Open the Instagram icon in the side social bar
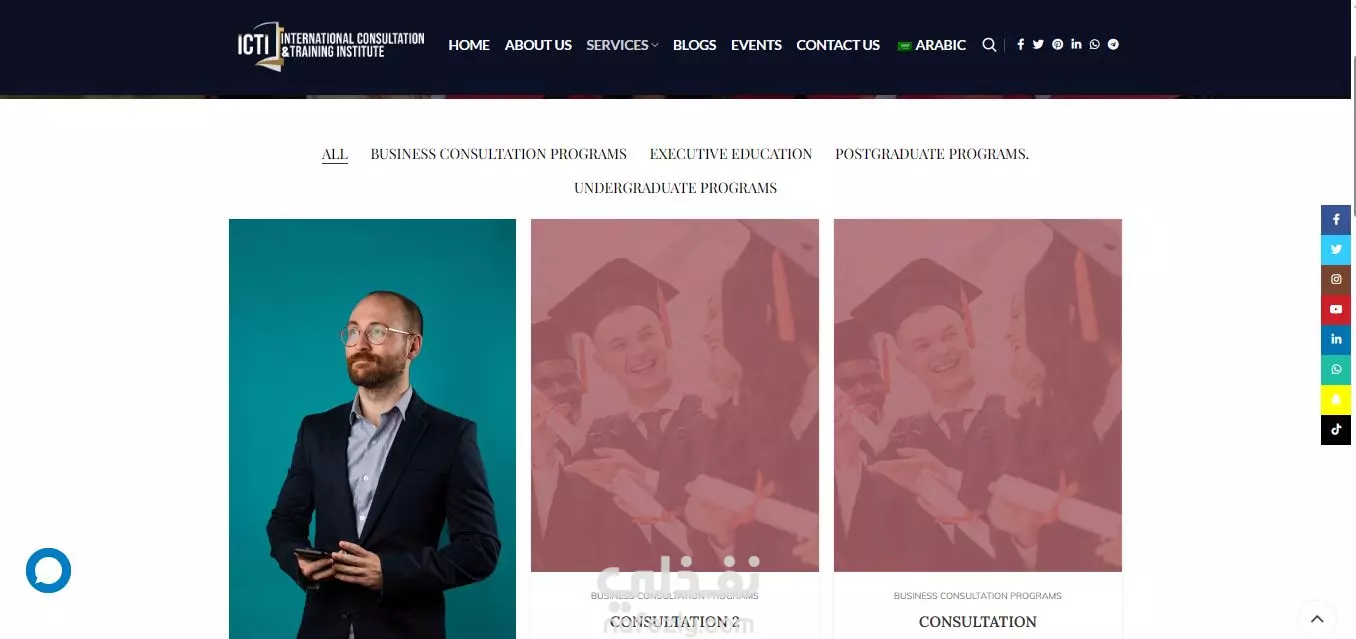Image resolution: width=1356 pixels, height=639 pixels. (1336, 279)
